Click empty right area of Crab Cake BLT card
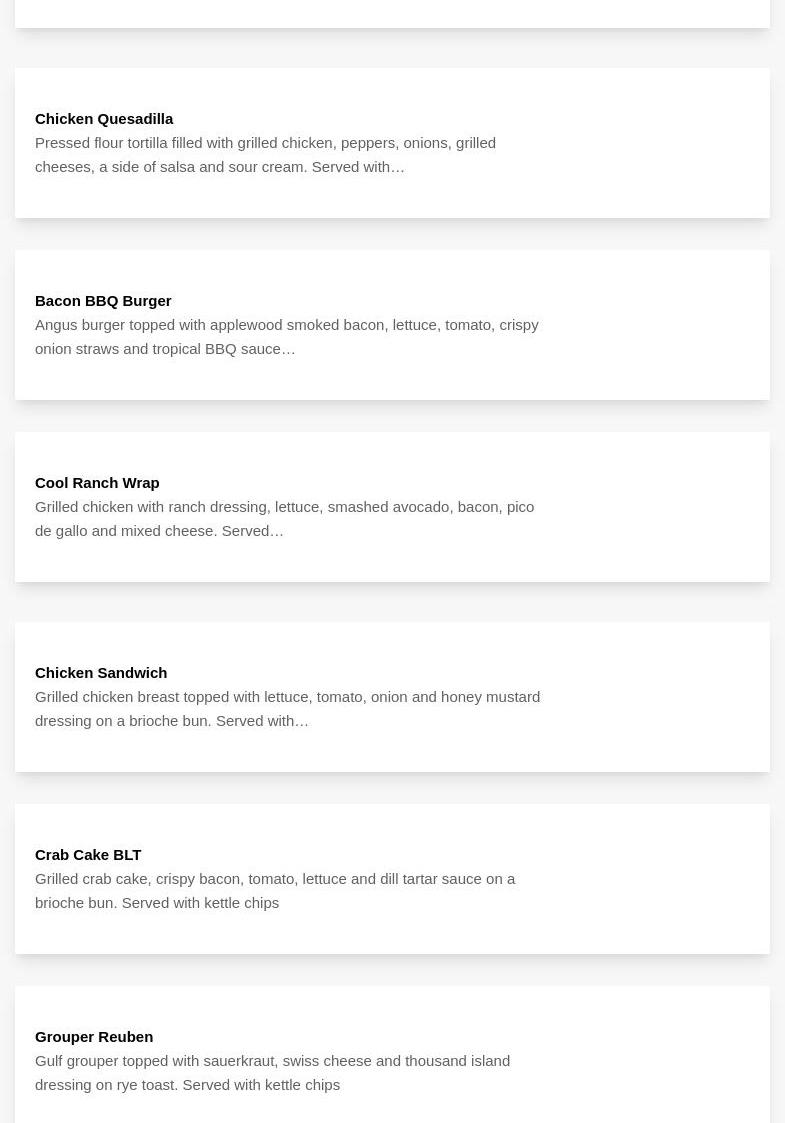 pos(655,879)
